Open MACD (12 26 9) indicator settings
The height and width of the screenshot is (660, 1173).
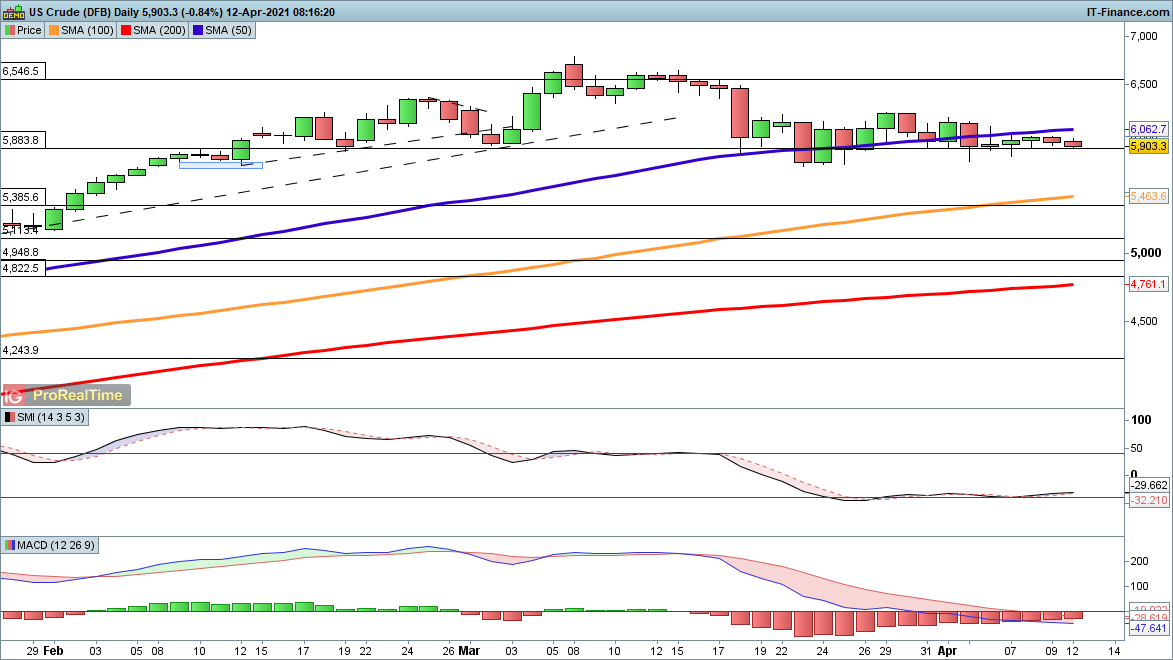click(x=58, y=545)
